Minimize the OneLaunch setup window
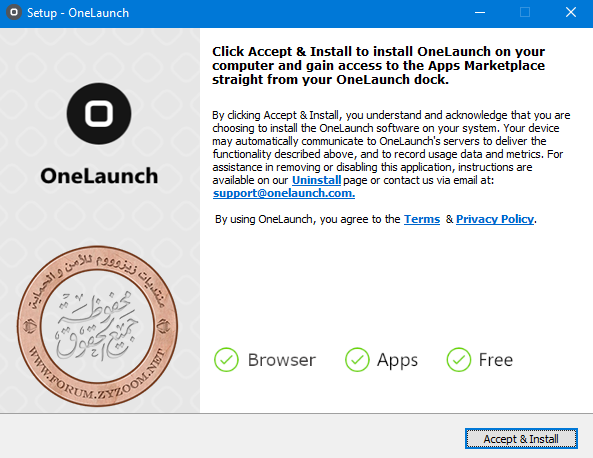This screenshot has width=593, height=458. coord(480,12)
